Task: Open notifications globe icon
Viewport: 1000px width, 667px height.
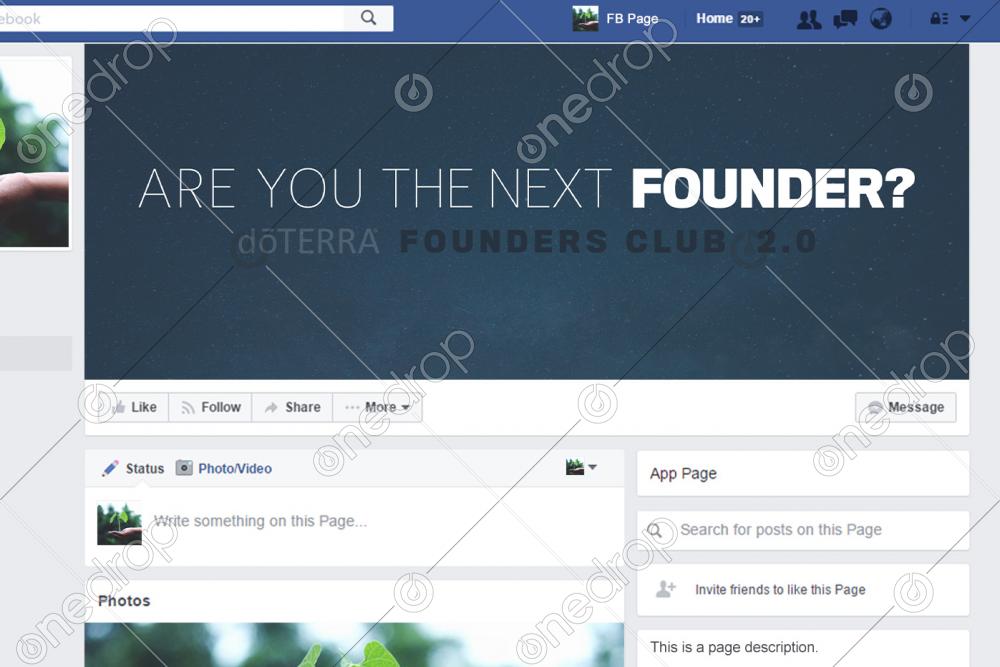Action: tap(881, 19)
